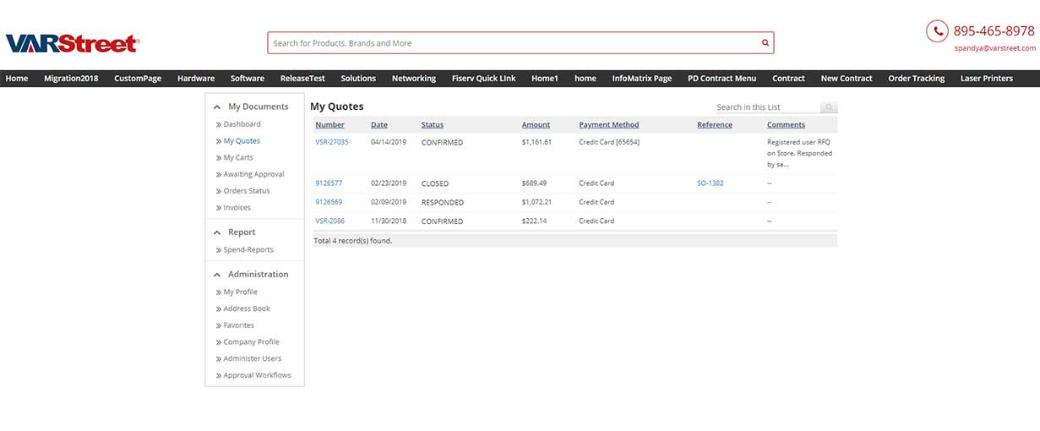Sort quotes by Amount column

click(535, 125)
